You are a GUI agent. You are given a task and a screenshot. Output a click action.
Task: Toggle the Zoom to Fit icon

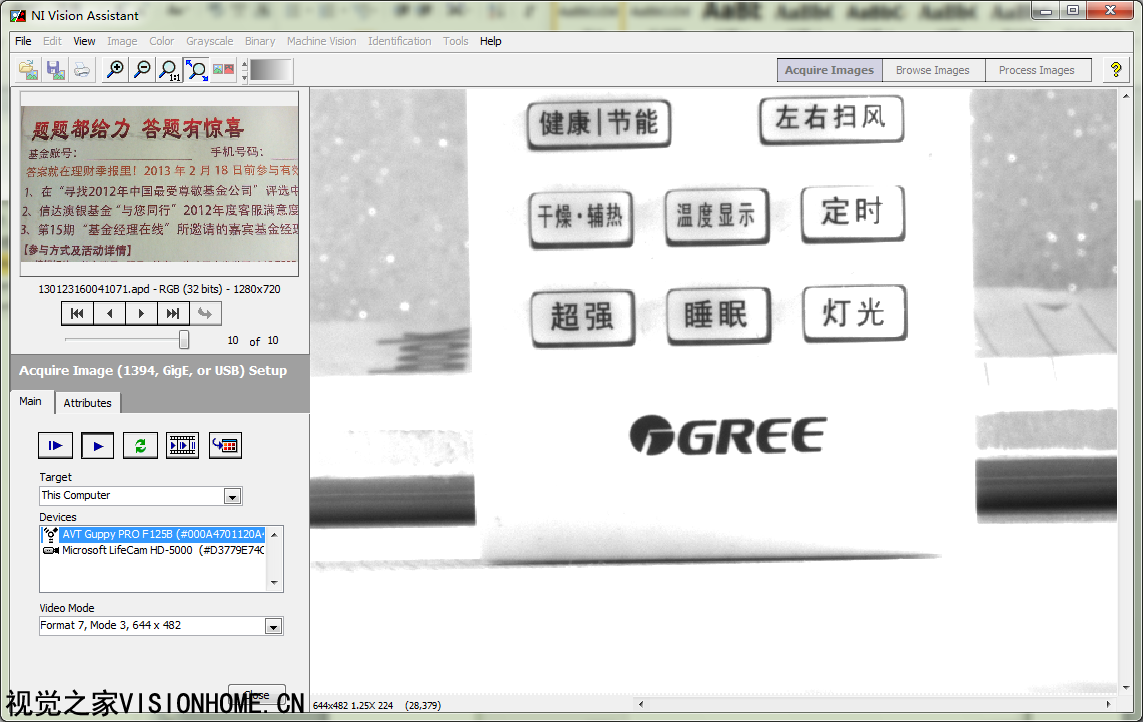pos(197,70)
